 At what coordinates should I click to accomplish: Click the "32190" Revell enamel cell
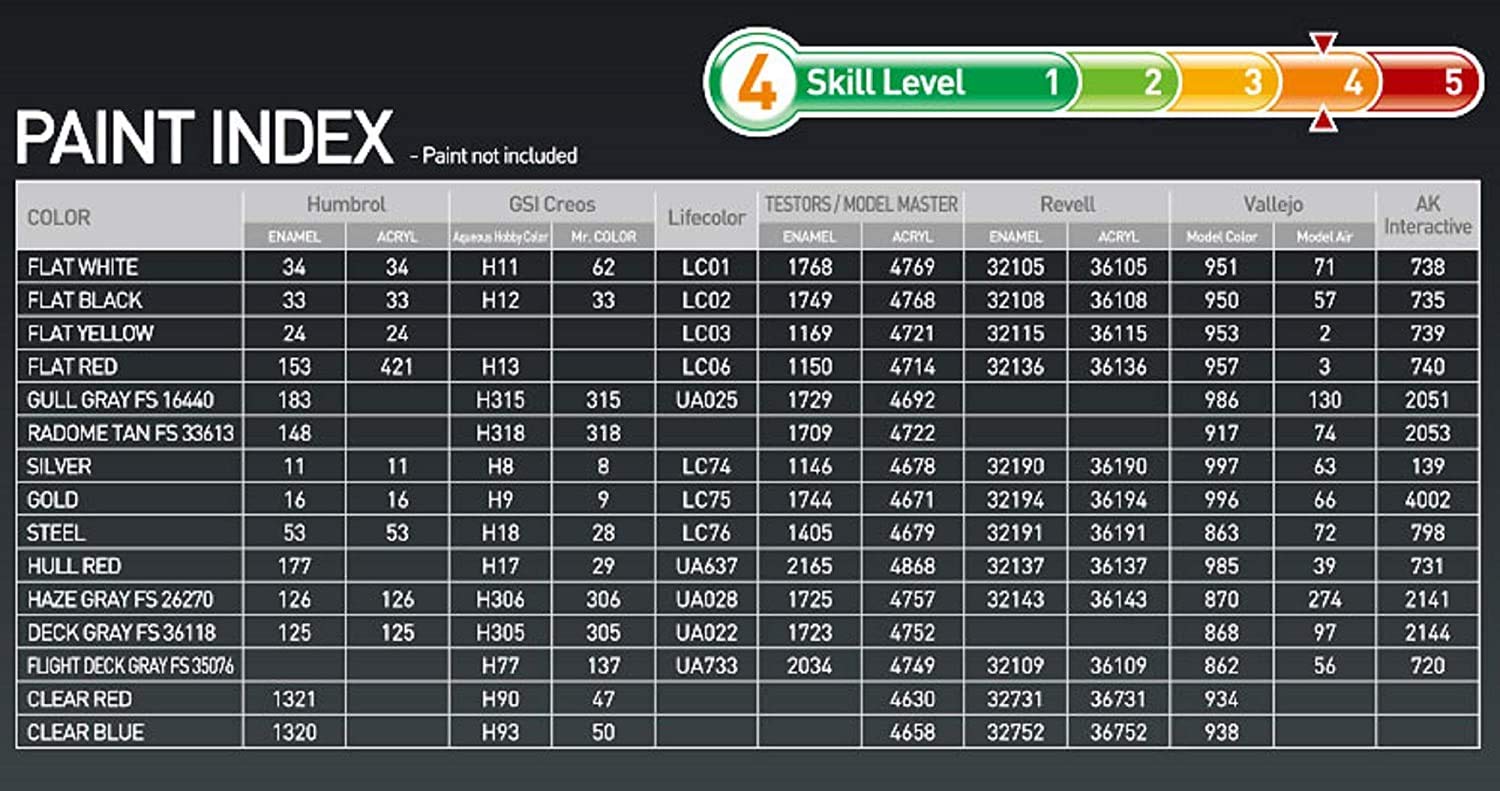point(1016,466)
